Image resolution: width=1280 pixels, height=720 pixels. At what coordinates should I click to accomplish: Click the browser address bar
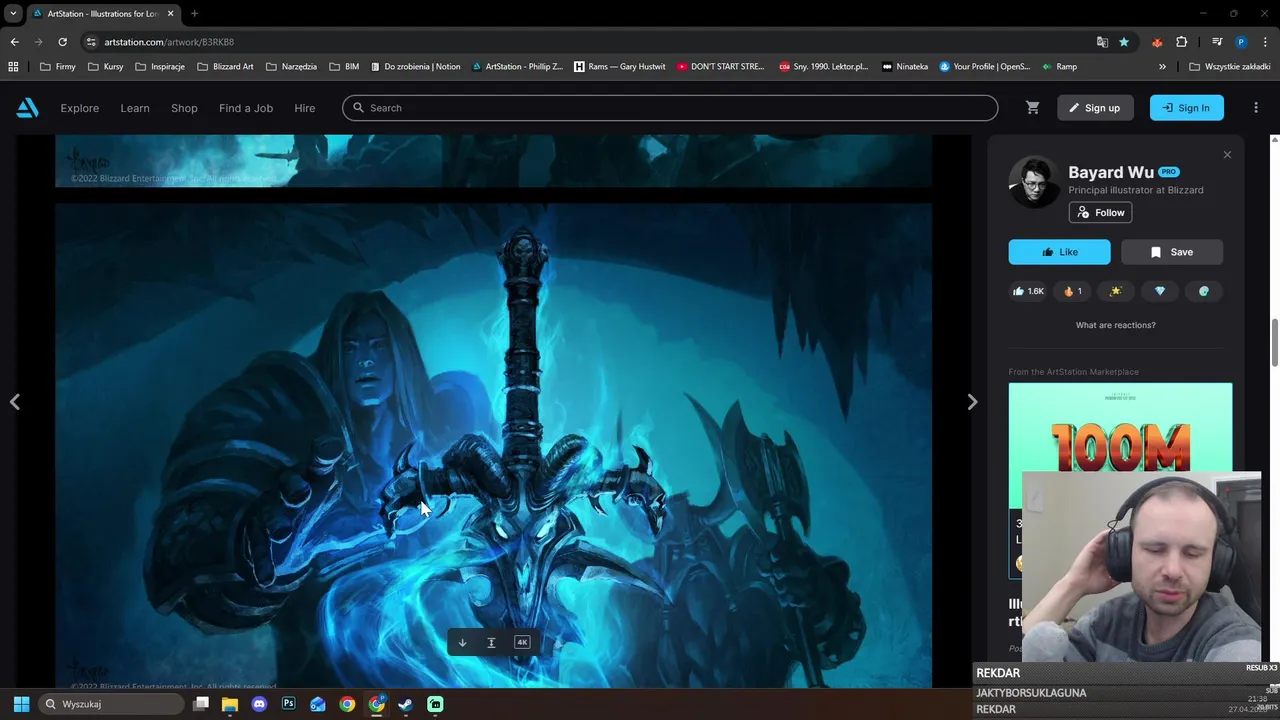coord(590,42)
